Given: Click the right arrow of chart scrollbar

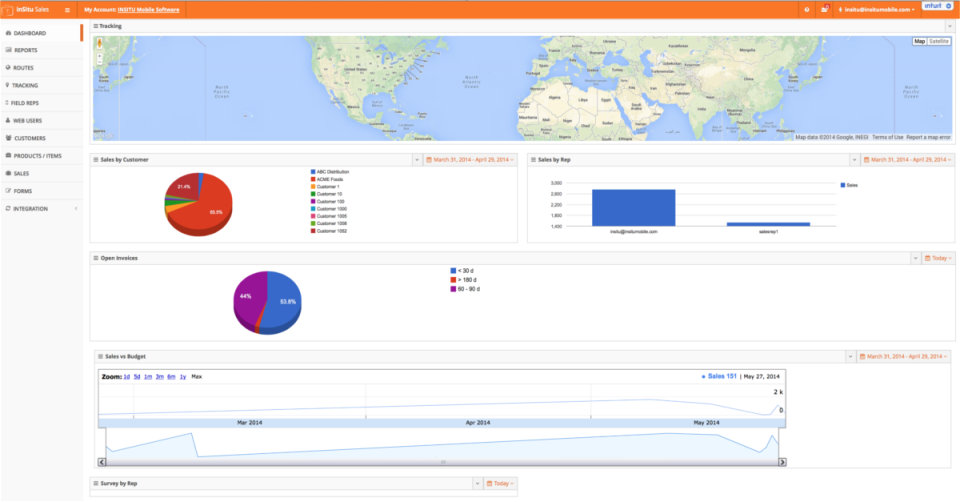Looking at the screenshot, I should 782,462.
